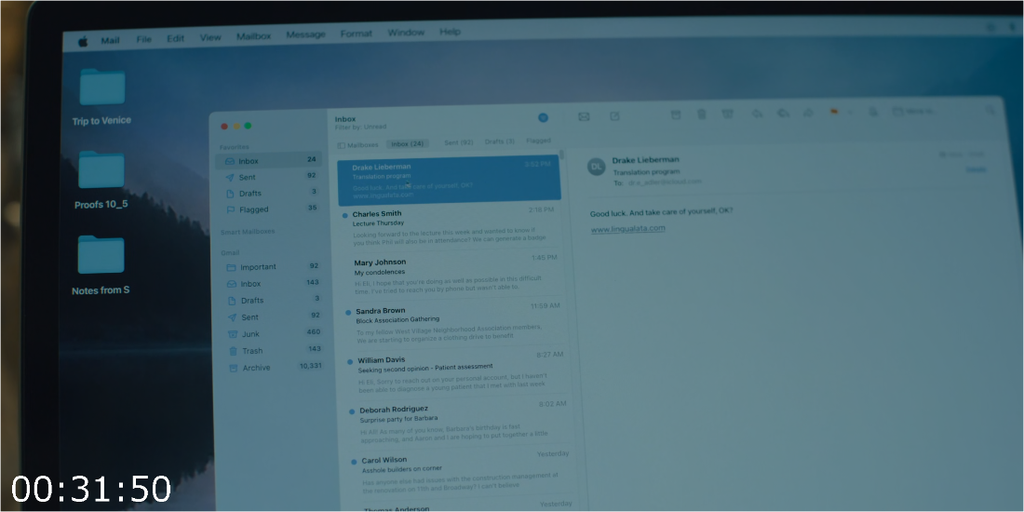Open the Gmail Inbox with 143 messages
This screenshot has width=1024, height=512.
point(270,283)
